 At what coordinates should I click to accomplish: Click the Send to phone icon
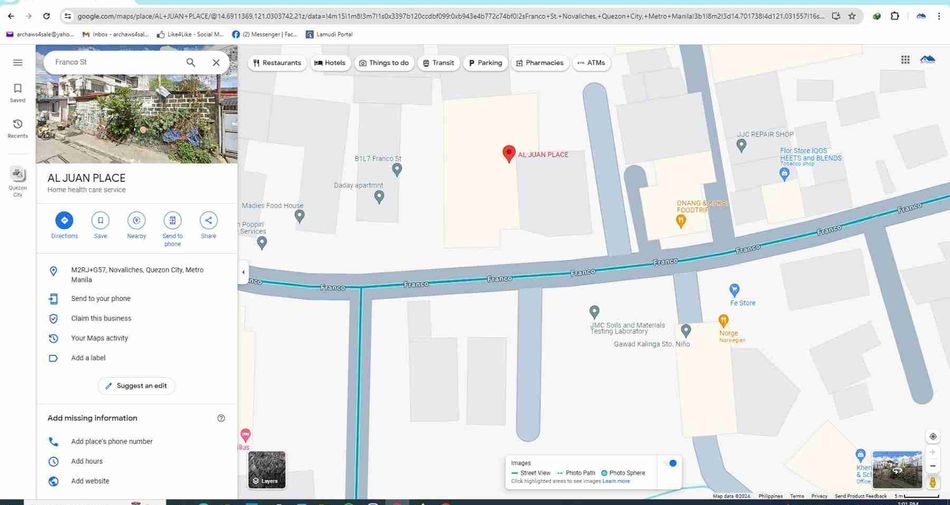[172, 221]
